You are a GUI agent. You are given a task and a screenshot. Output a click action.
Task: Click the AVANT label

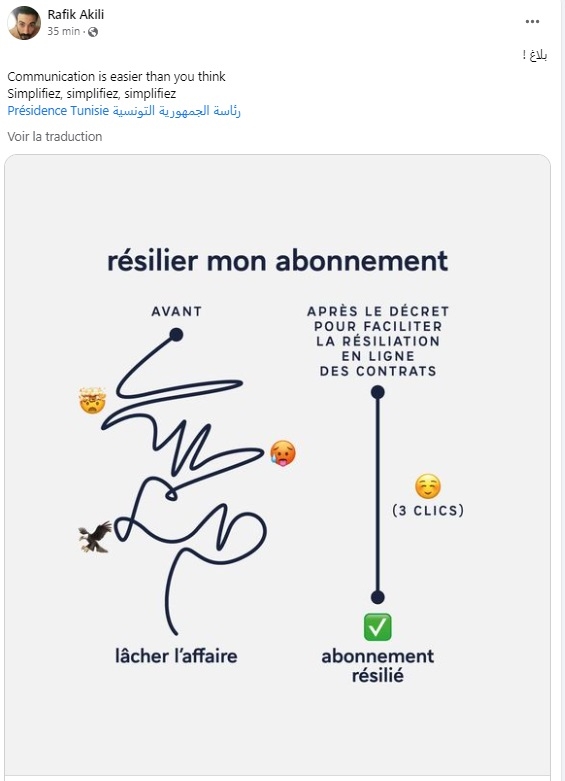[177, 311]
